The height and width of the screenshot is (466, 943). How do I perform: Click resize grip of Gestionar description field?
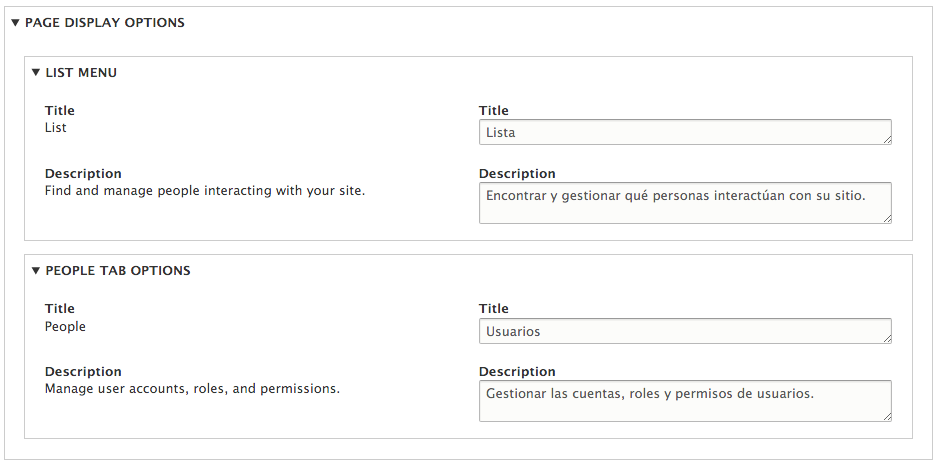887,416
